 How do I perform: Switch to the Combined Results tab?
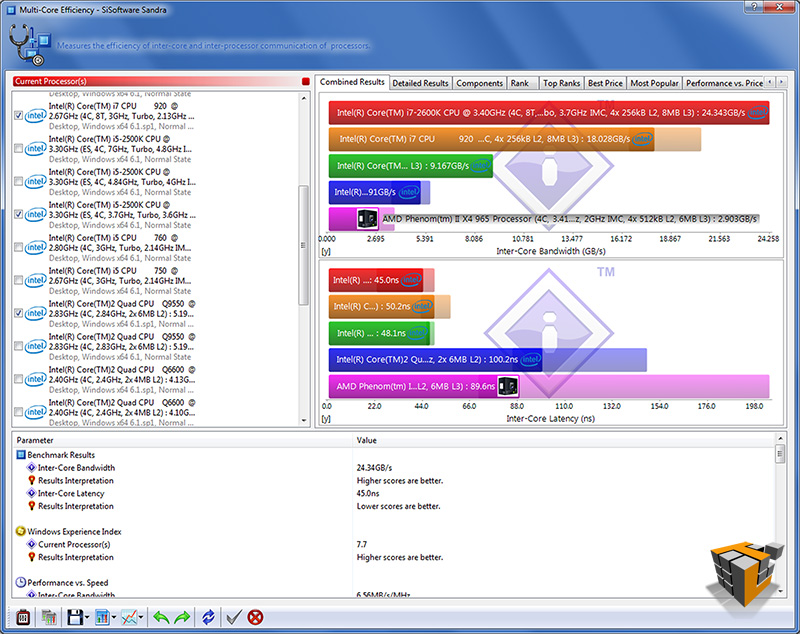pos(352,82)
